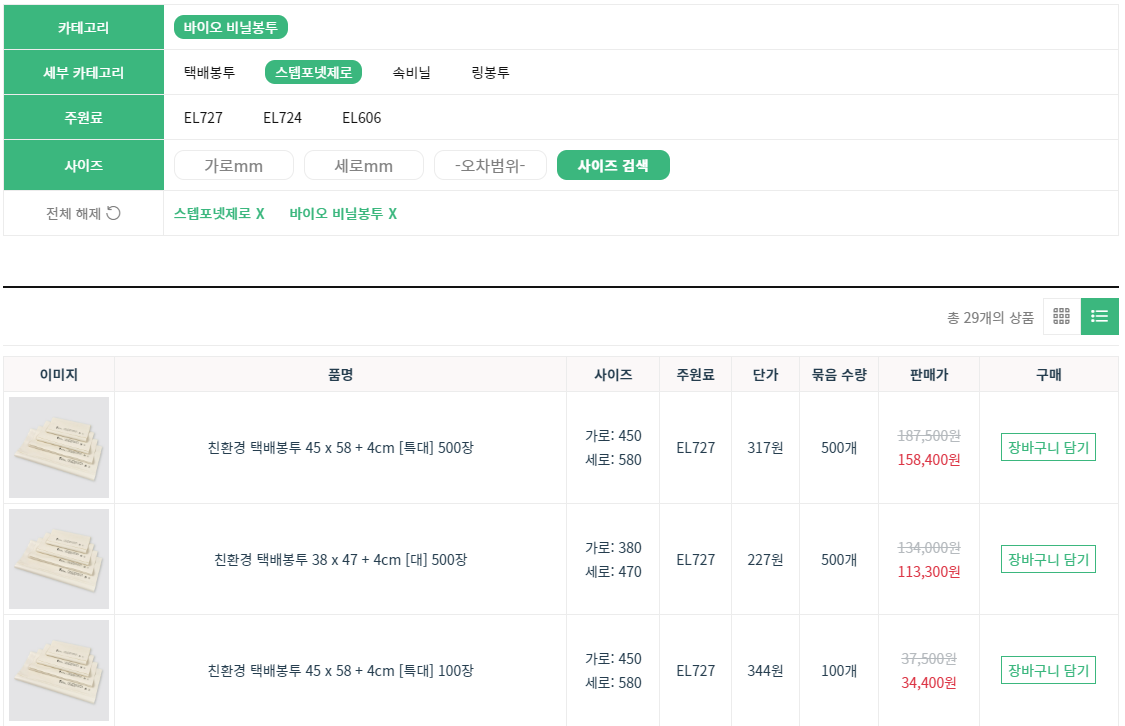Add first 45 x 58 500장 item to cart
Screen dimensions: 1125x726
(1048, 447)
